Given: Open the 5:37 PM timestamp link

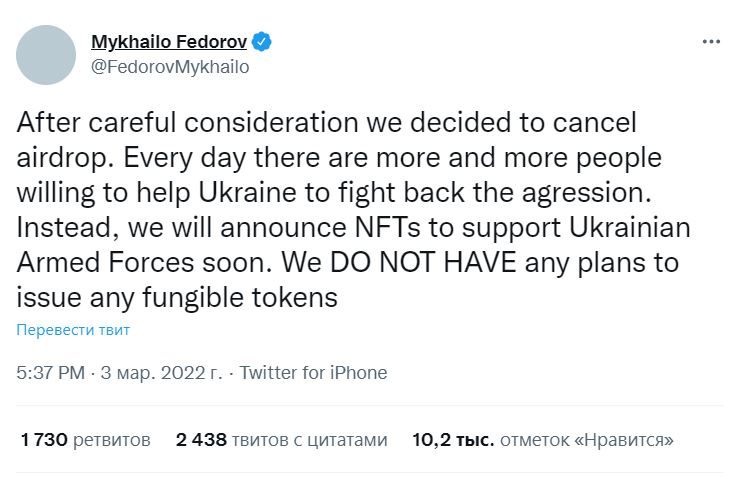Looking at the screenshot, I should point(51,373).
